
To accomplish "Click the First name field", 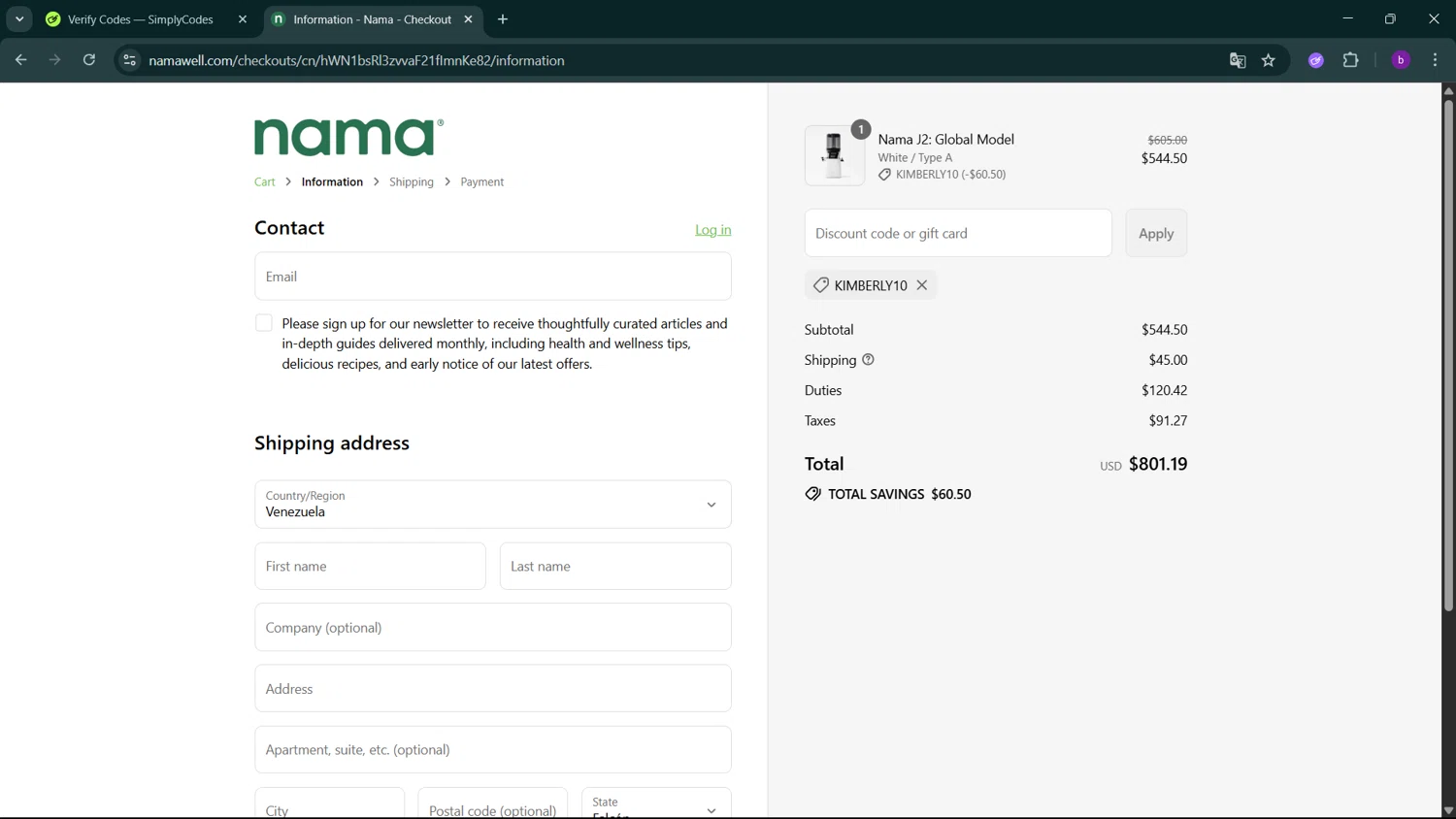I will [x=370, y=566].
